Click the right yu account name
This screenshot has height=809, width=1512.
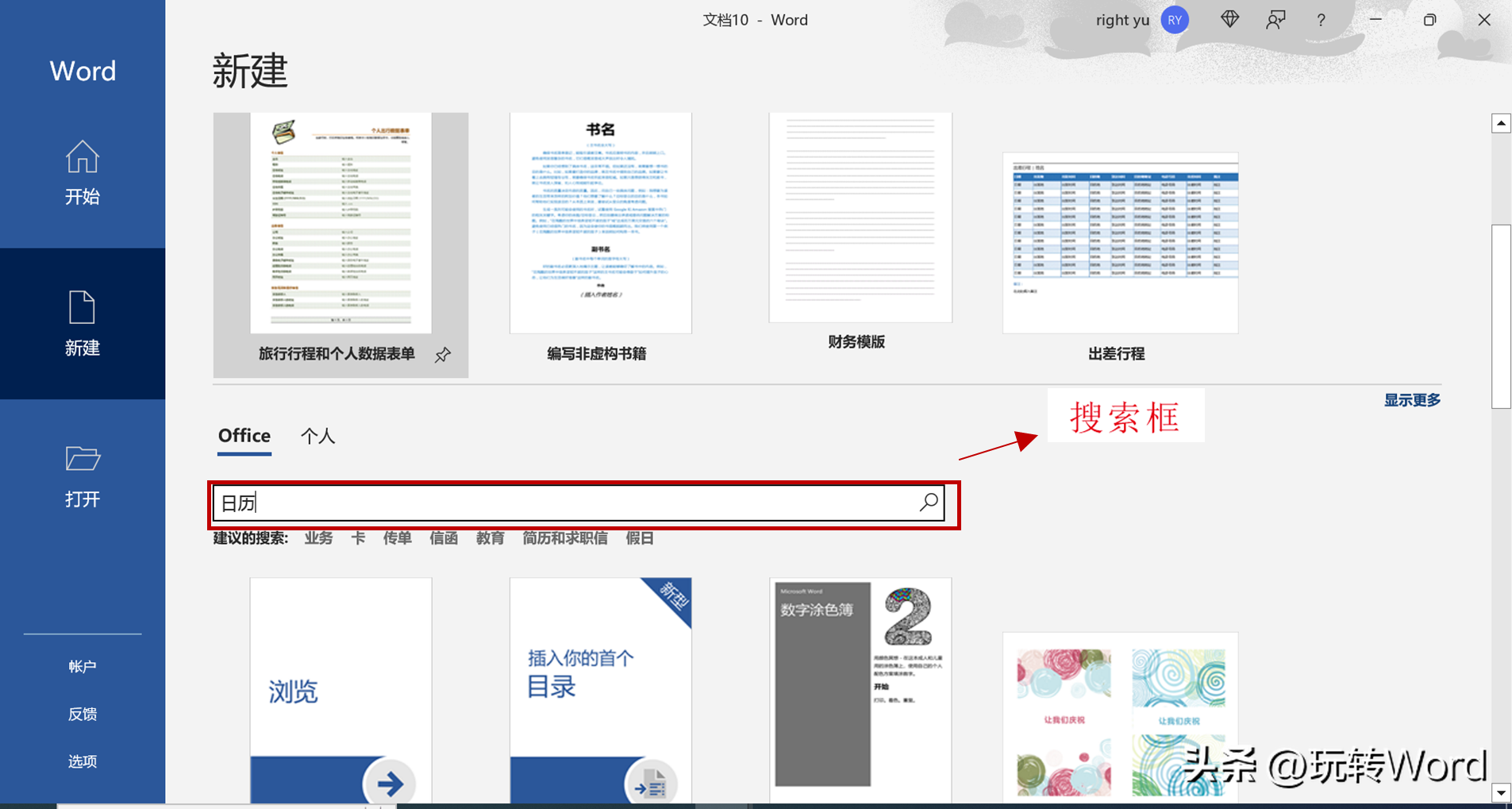pos(1122,20)
